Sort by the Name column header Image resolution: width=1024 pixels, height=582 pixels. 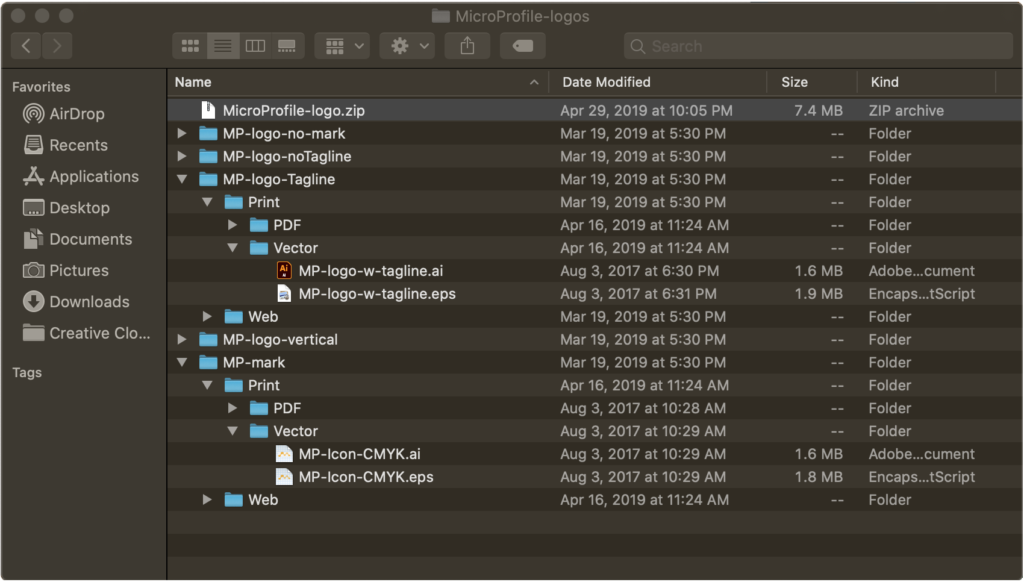(350, 82)
